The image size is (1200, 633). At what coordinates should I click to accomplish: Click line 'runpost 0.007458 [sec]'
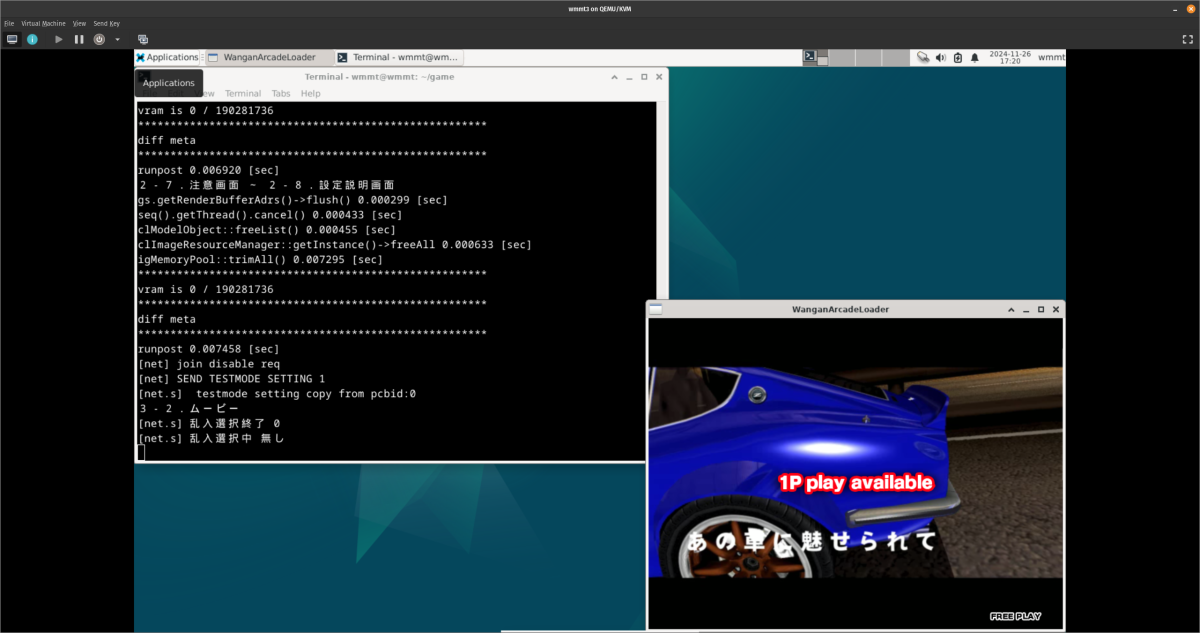[x=208, y=349]
